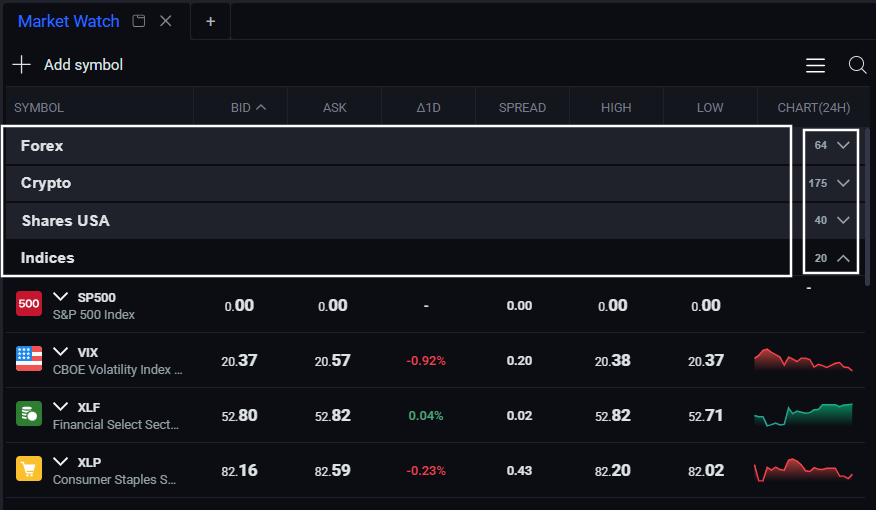876x510 pixels.
Task: Add a new tab with plus button
Action: point(211,22)
